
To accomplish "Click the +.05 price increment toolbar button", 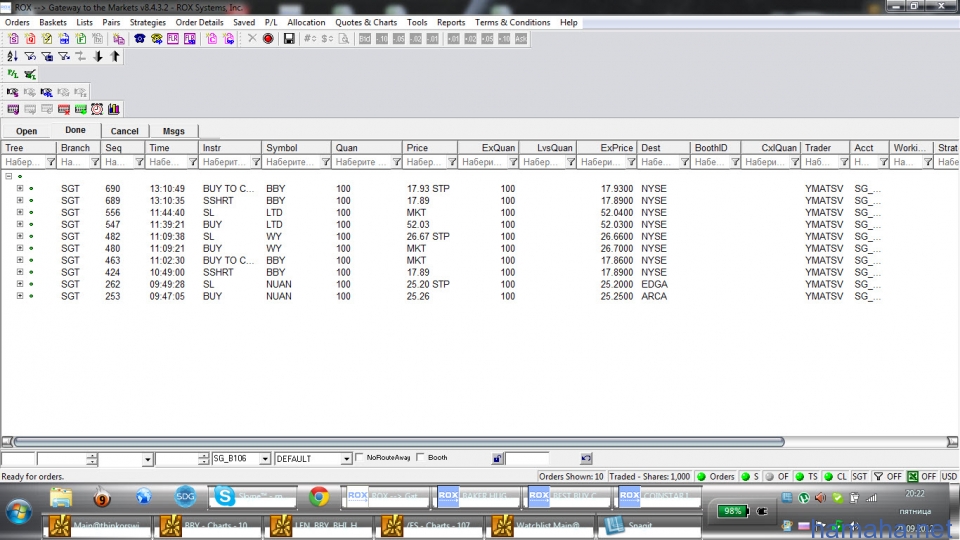I will coord(487,39).
